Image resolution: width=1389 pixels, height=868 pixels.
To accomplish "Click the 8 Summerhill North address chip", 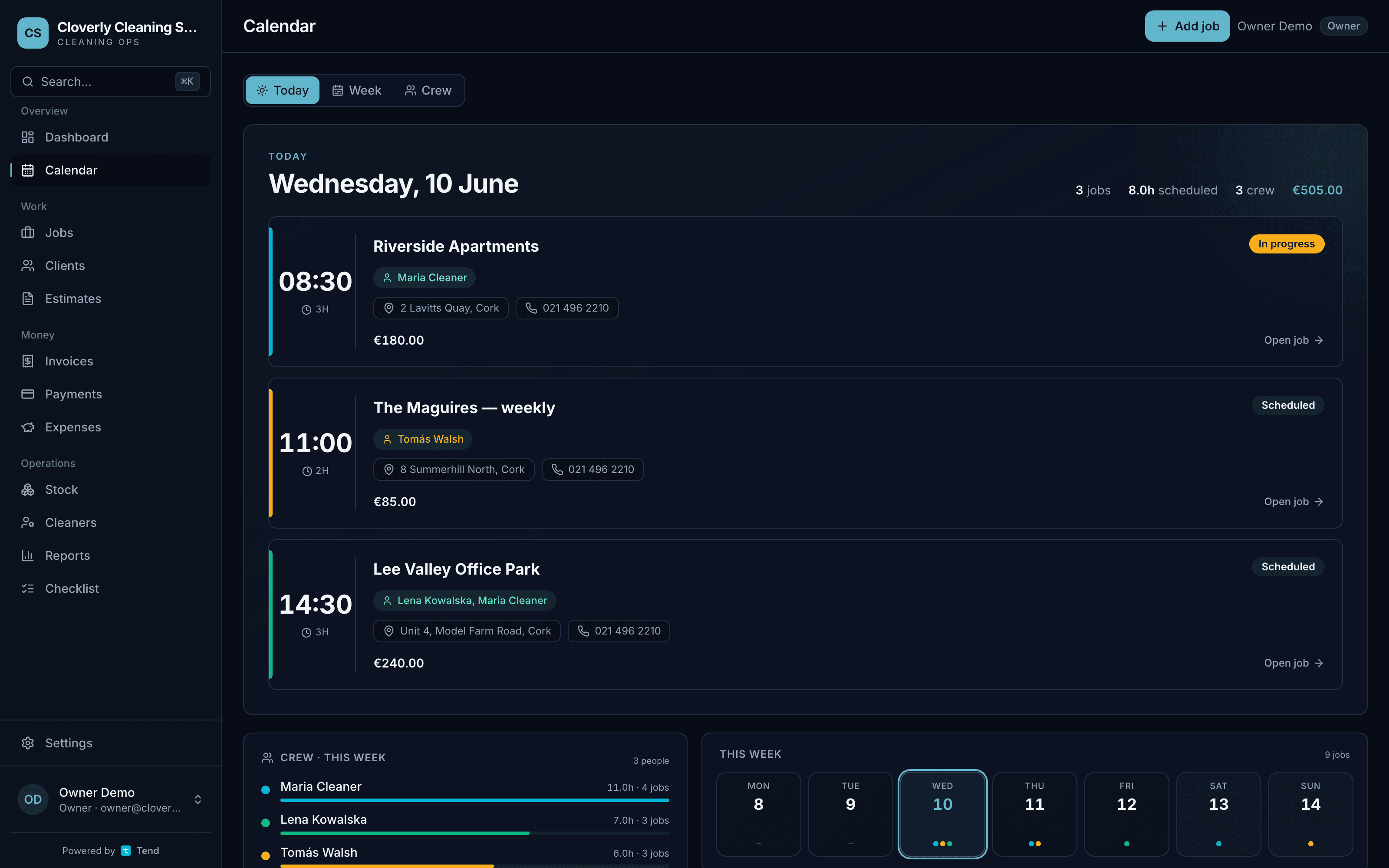I will (454, 470).
